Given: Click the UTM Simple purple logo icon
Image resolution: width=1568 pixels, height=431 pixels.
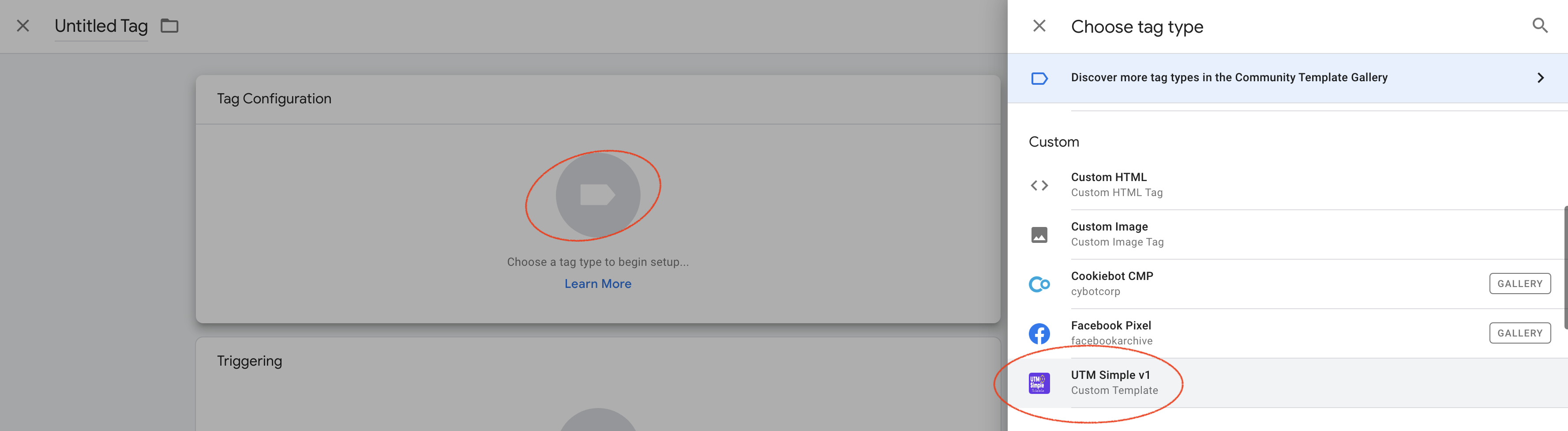Looking at the screenshot, I should [1039, 383].
